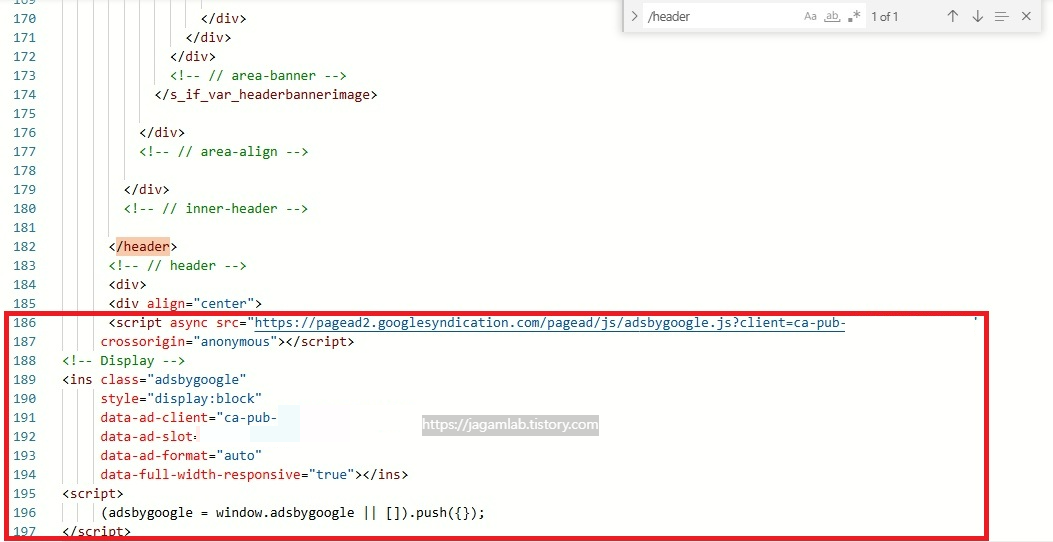The height and width of the screenshot is (542, 1053).
Task: Click line number 191
Action: pyautogui.click(x=25, y=418)
